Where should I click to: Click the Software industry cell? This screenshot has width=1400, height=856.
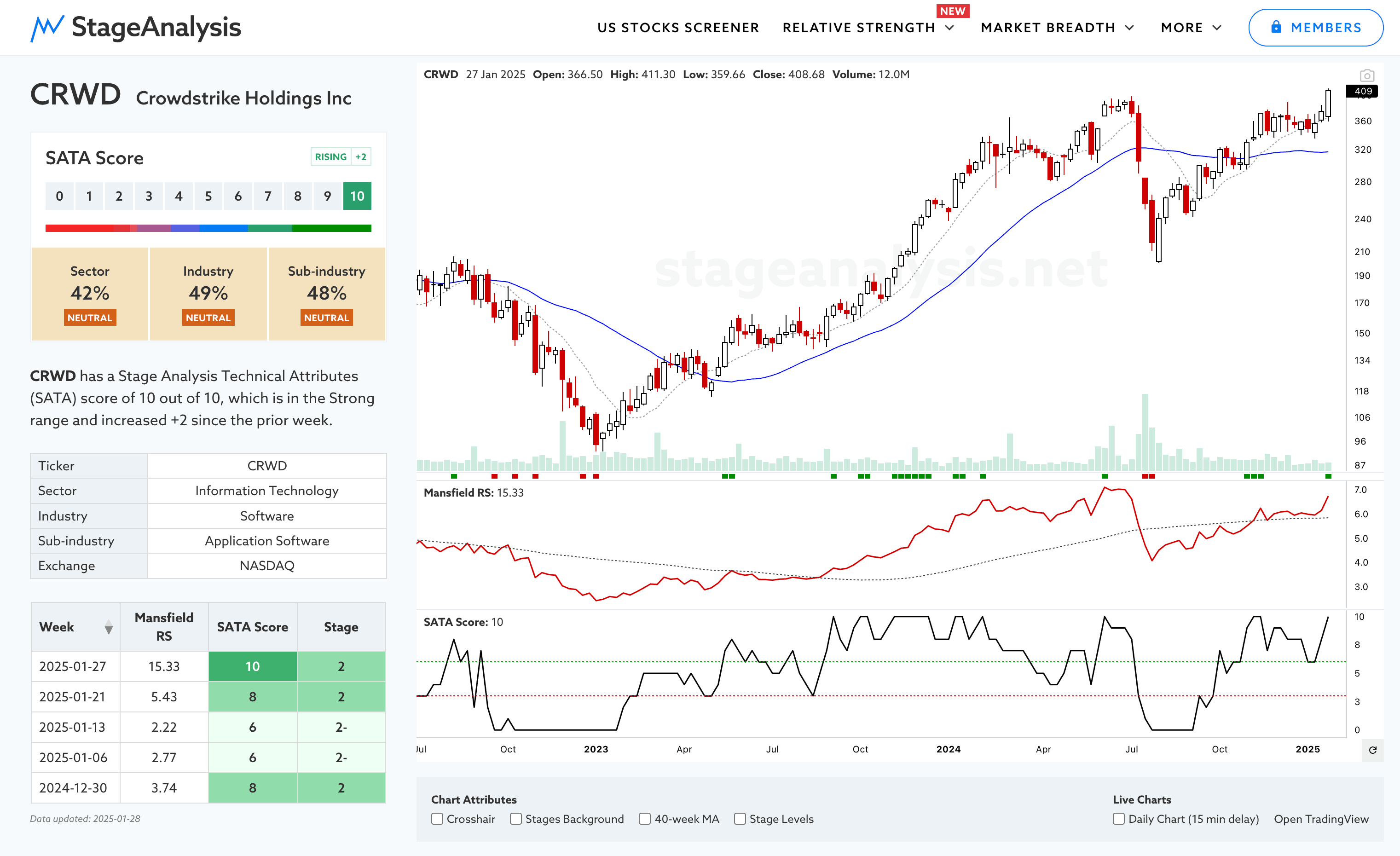(x=267, y=516)
